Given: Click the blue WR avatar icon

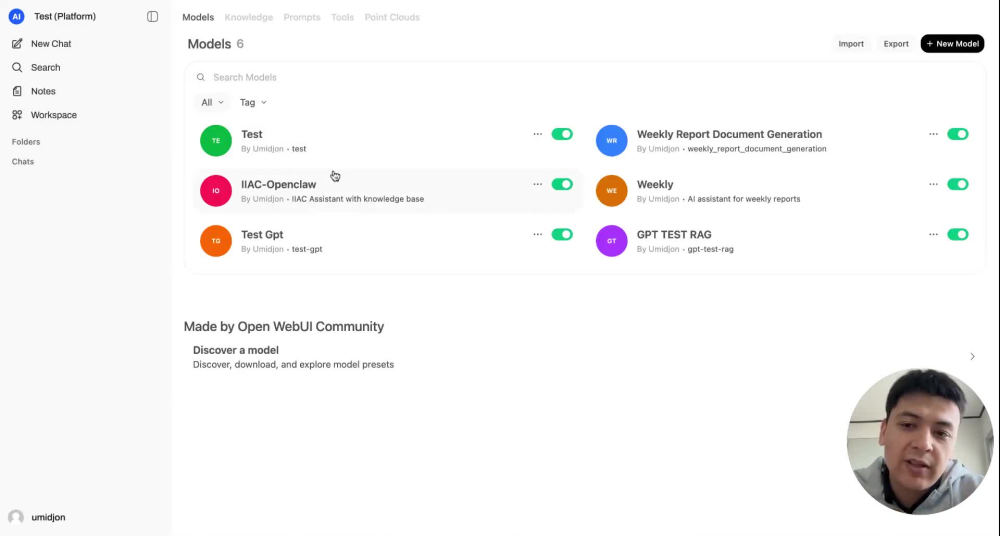Looking at the screenshot, I should (612, 140).
